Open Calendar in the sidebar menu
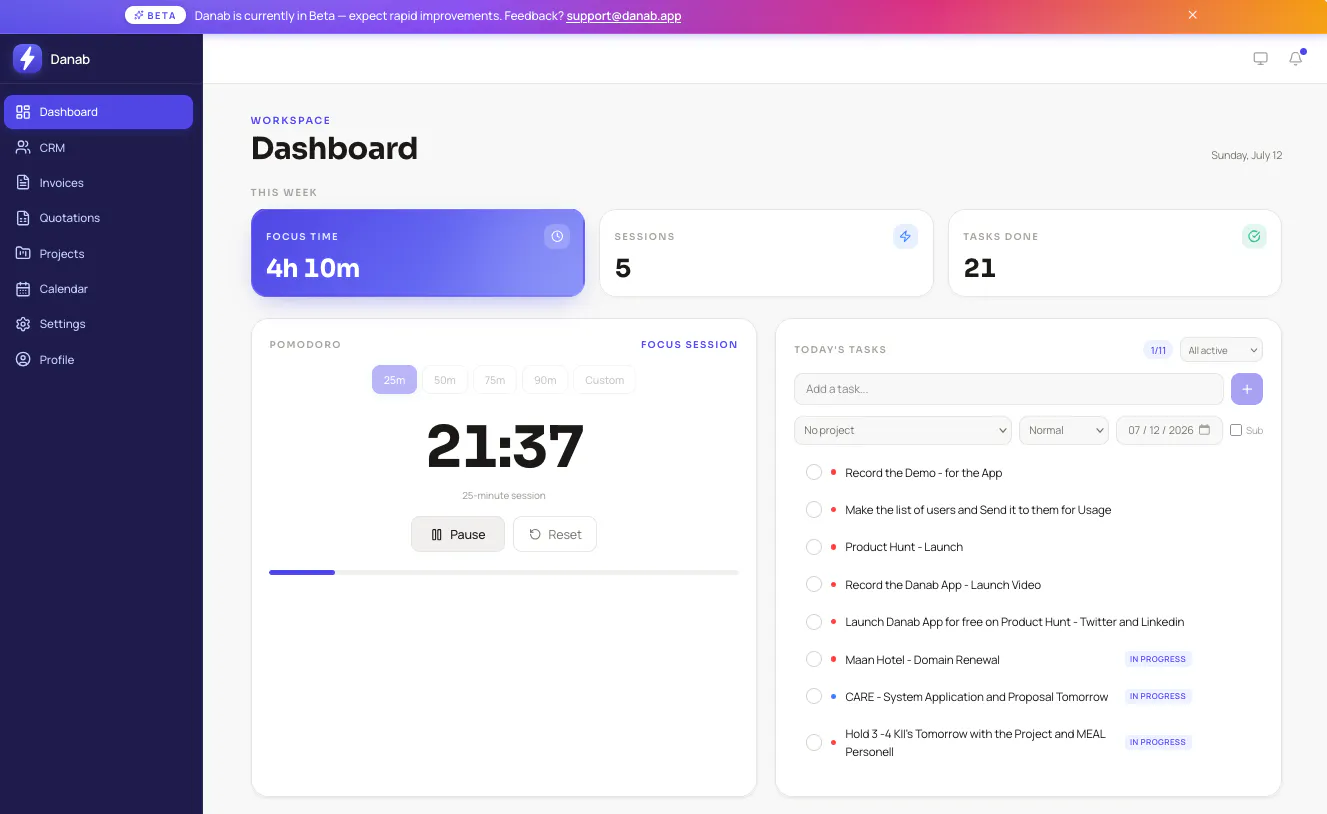The image size is (1327, 814). coord(98,289)
